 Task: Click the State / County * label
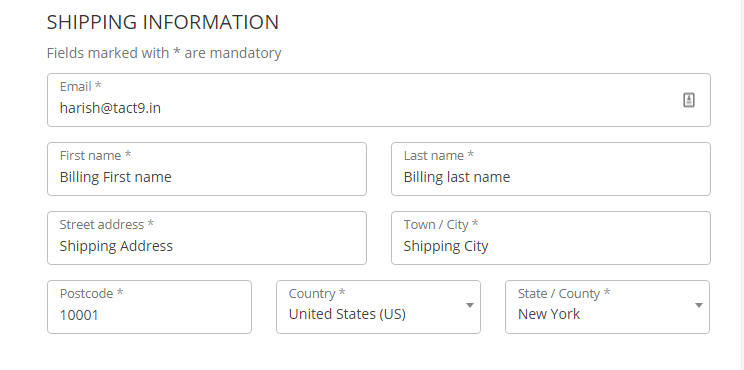point(564,294)
